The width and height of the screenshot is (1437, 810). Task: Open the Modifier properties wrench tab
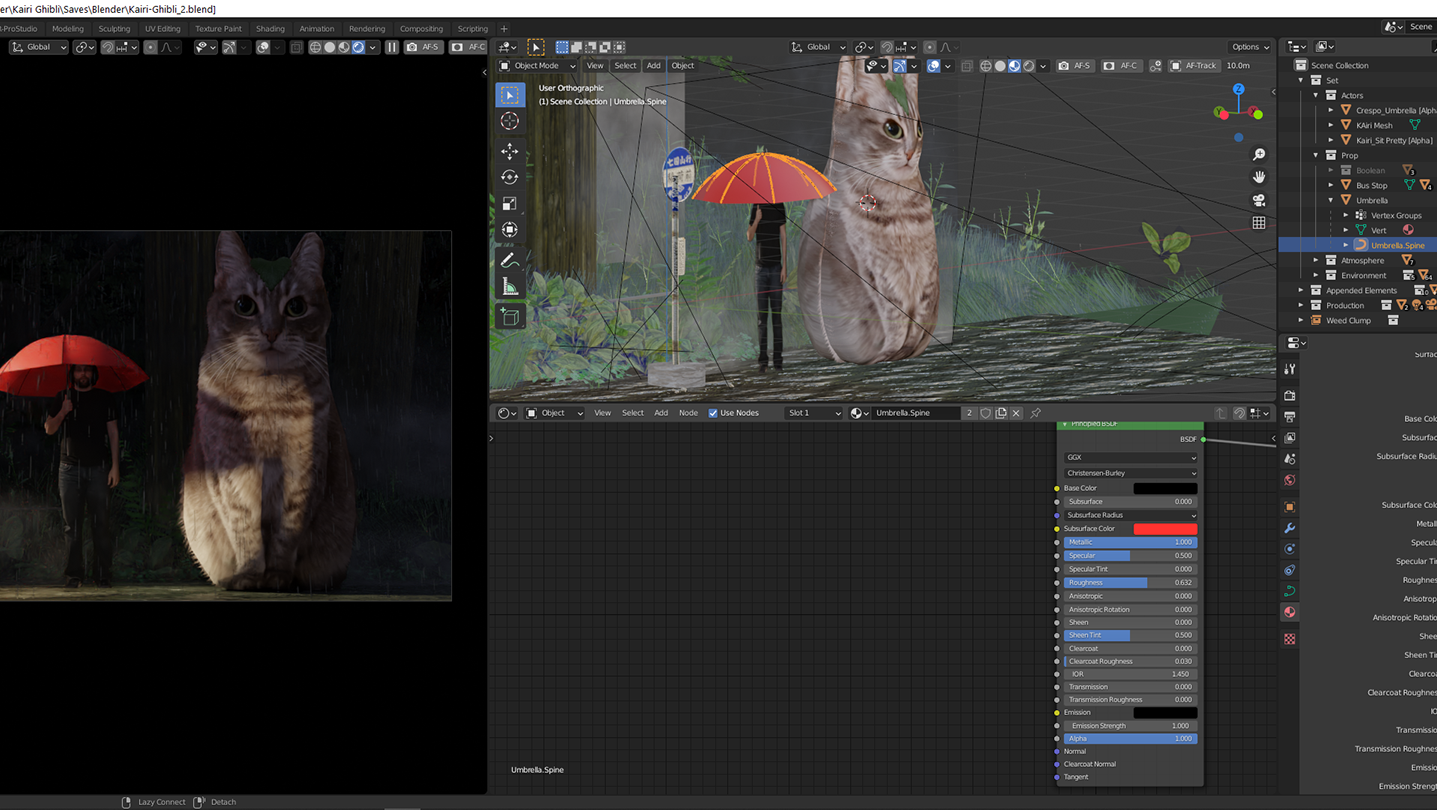(x=1290, y=528)
